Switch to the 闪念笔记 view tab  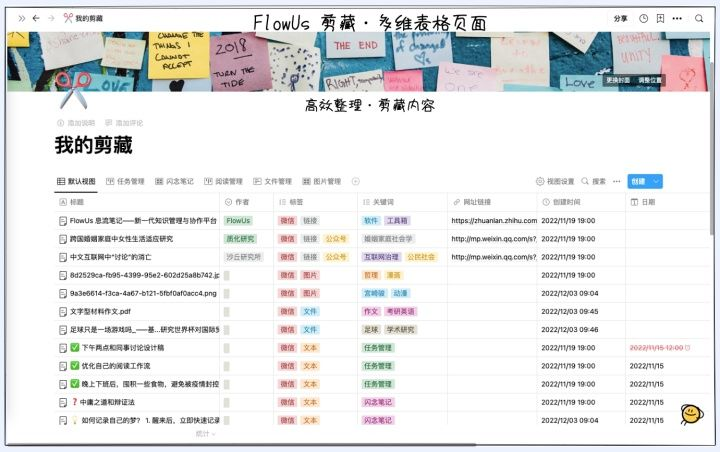[x=174, y=181]
